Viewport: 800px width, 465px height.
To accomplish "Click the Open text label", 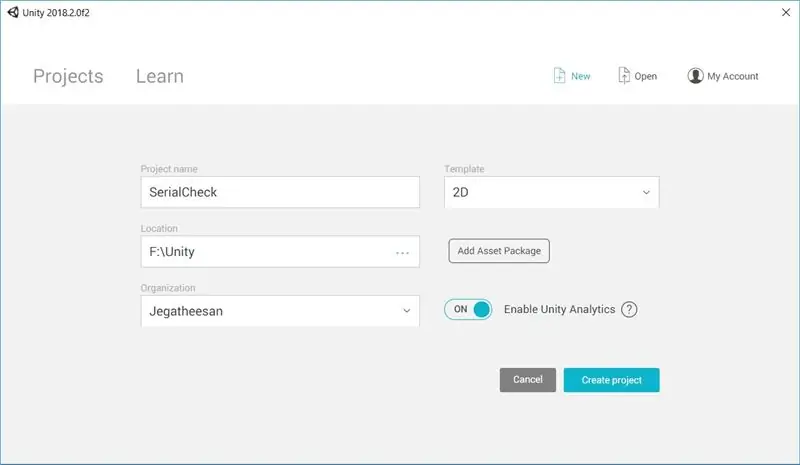I will pyautogui.click(x=645, y=76).
